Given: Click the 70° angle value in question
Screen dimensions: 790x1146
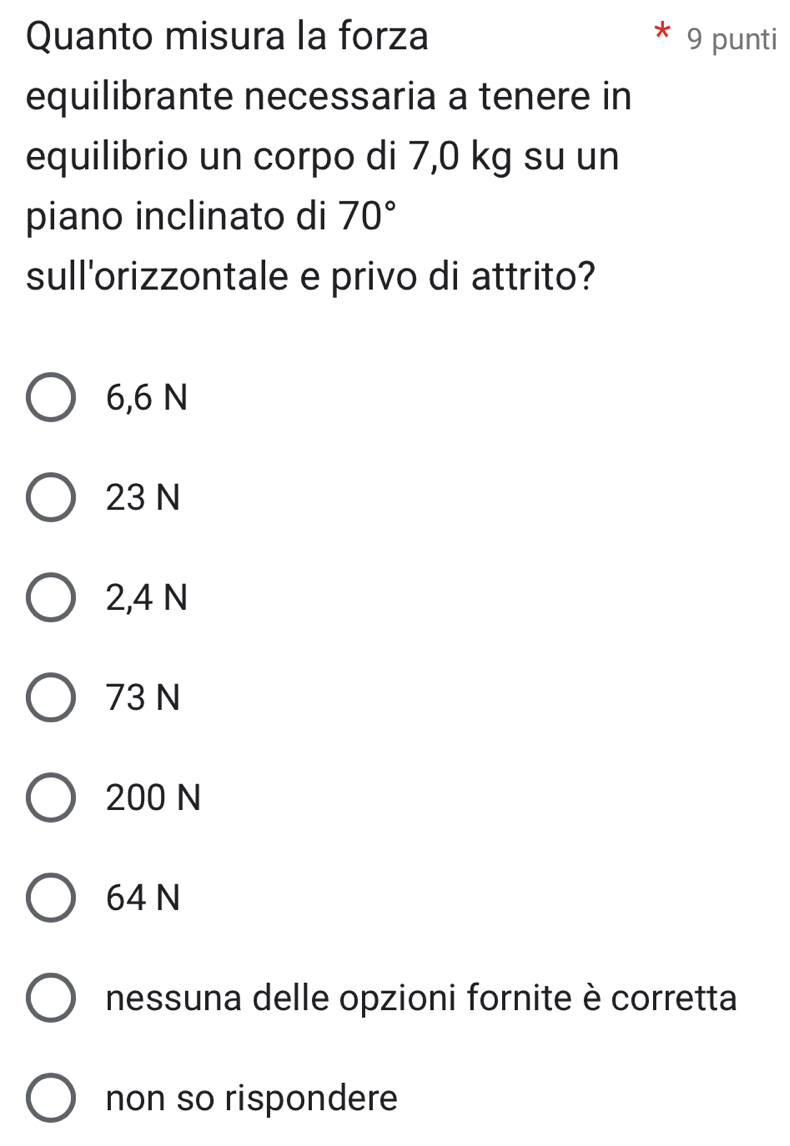Looking at the screenshot, I should (370, 216).
